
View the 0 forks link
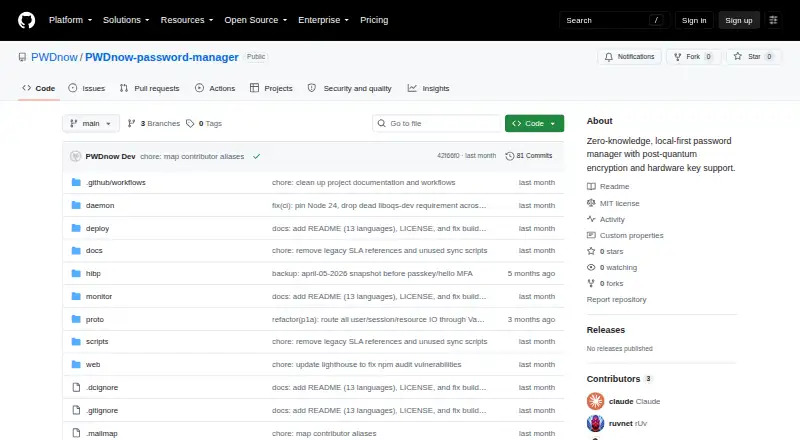click(606, 283)
